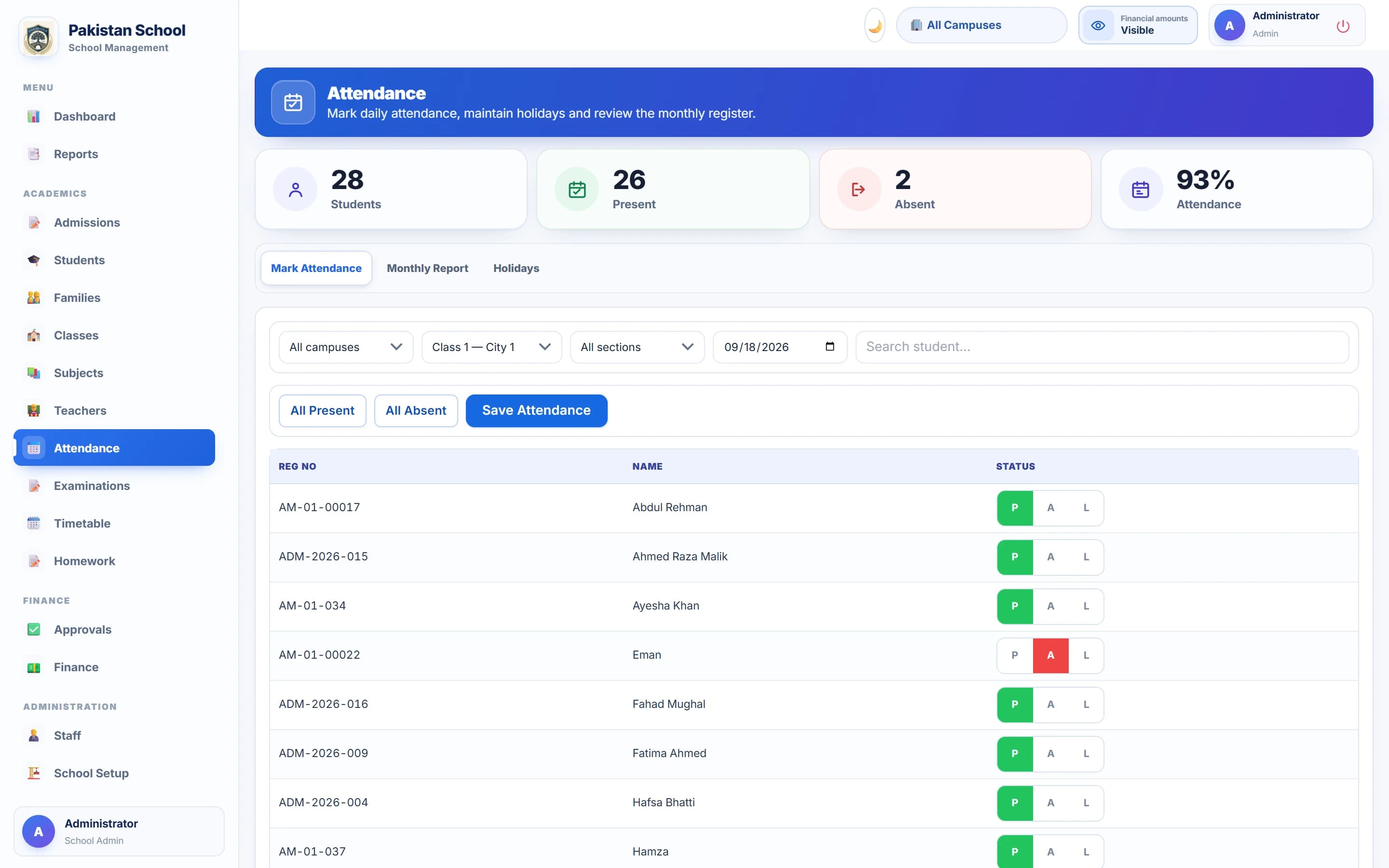Click the power logout icon
This screenshot has height=868, width=1389.
click(1343, 26)
